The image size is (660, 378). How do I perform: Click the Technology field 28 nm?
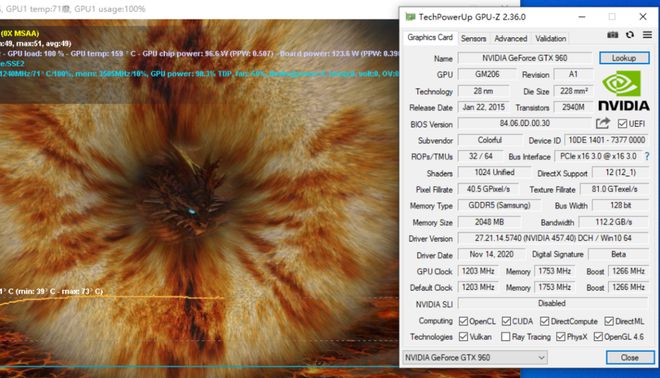483,91
